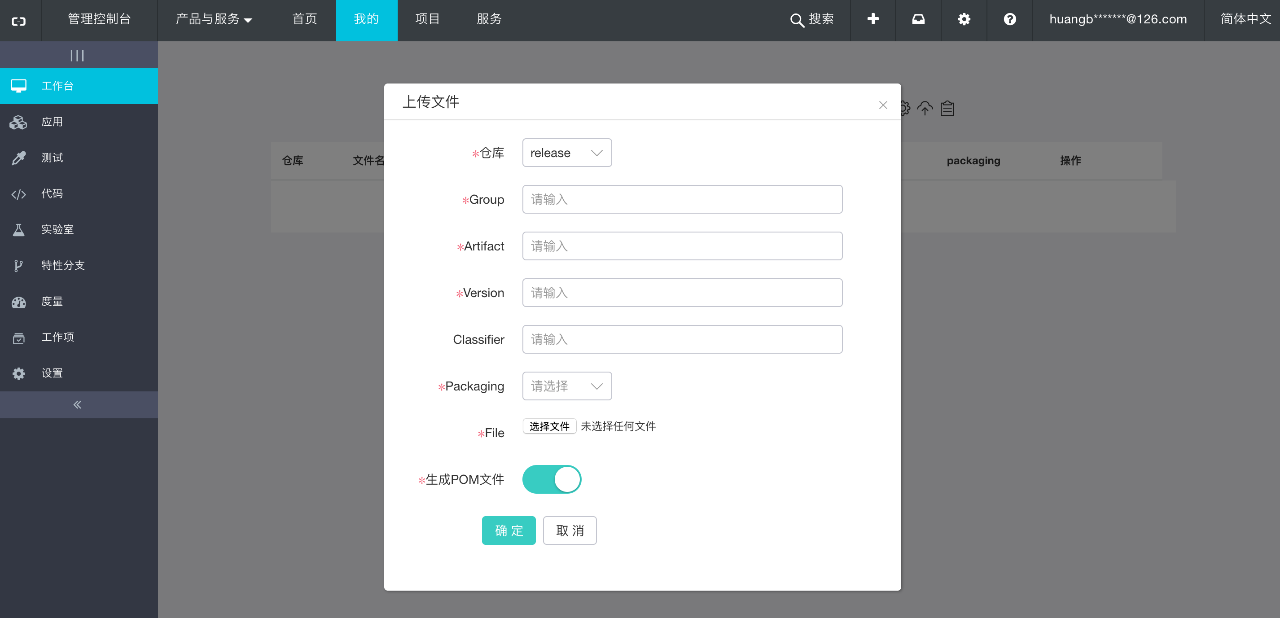Click the 仓库 column header in table
This screenshot has width=1280, height=618.
[x=292, y=160]
